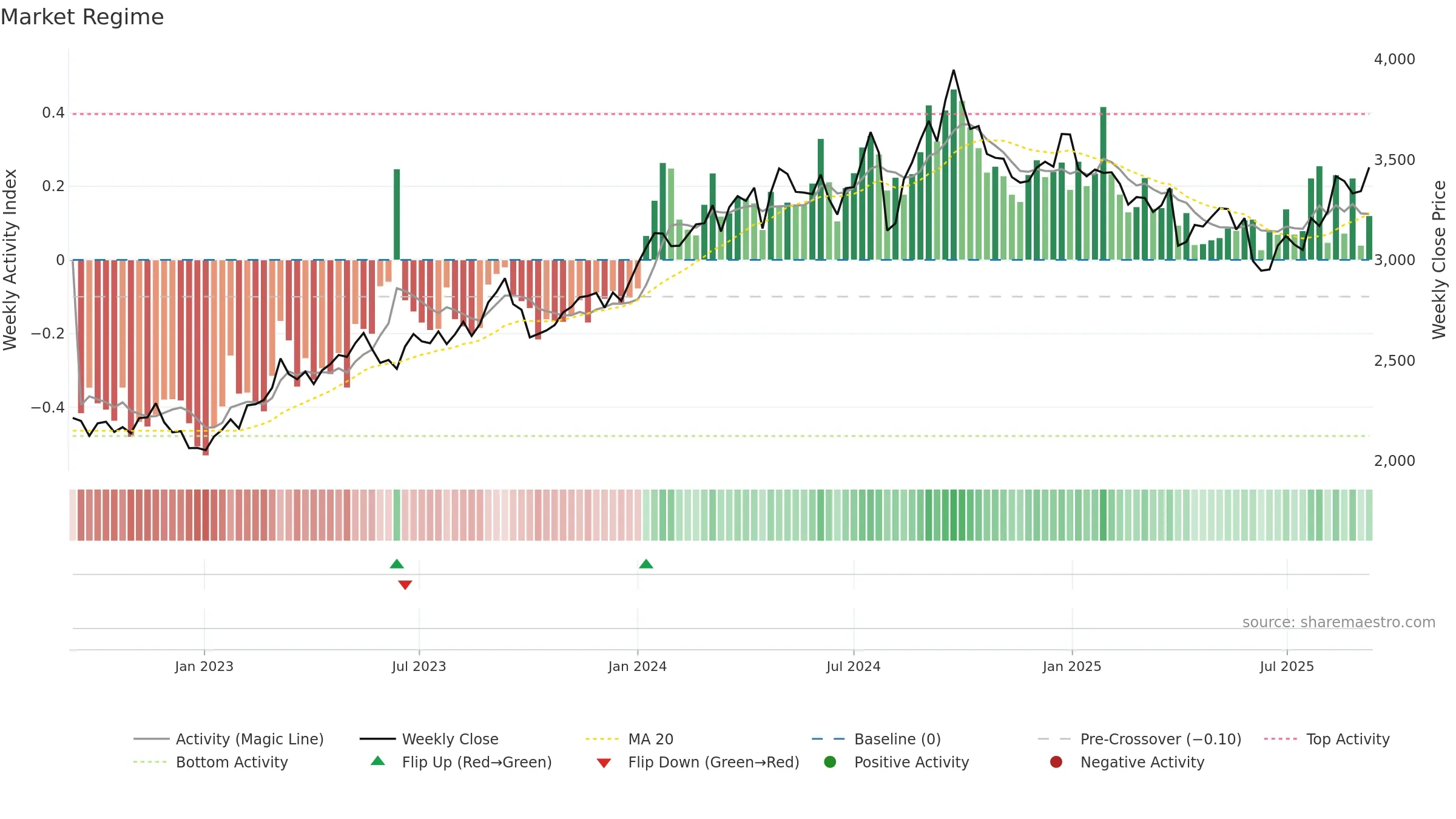Click the Weekly Activity Index axis title
The image size is (1456, 819).
[10, 260]
